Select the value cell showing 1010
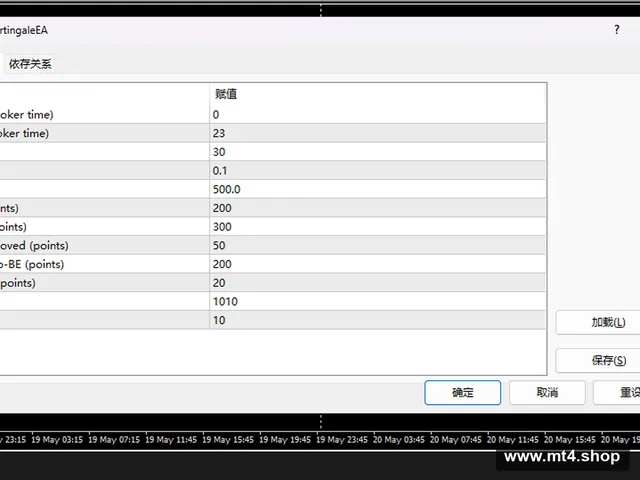The height and width of the screenshot is (480, 640). [378, 302]
